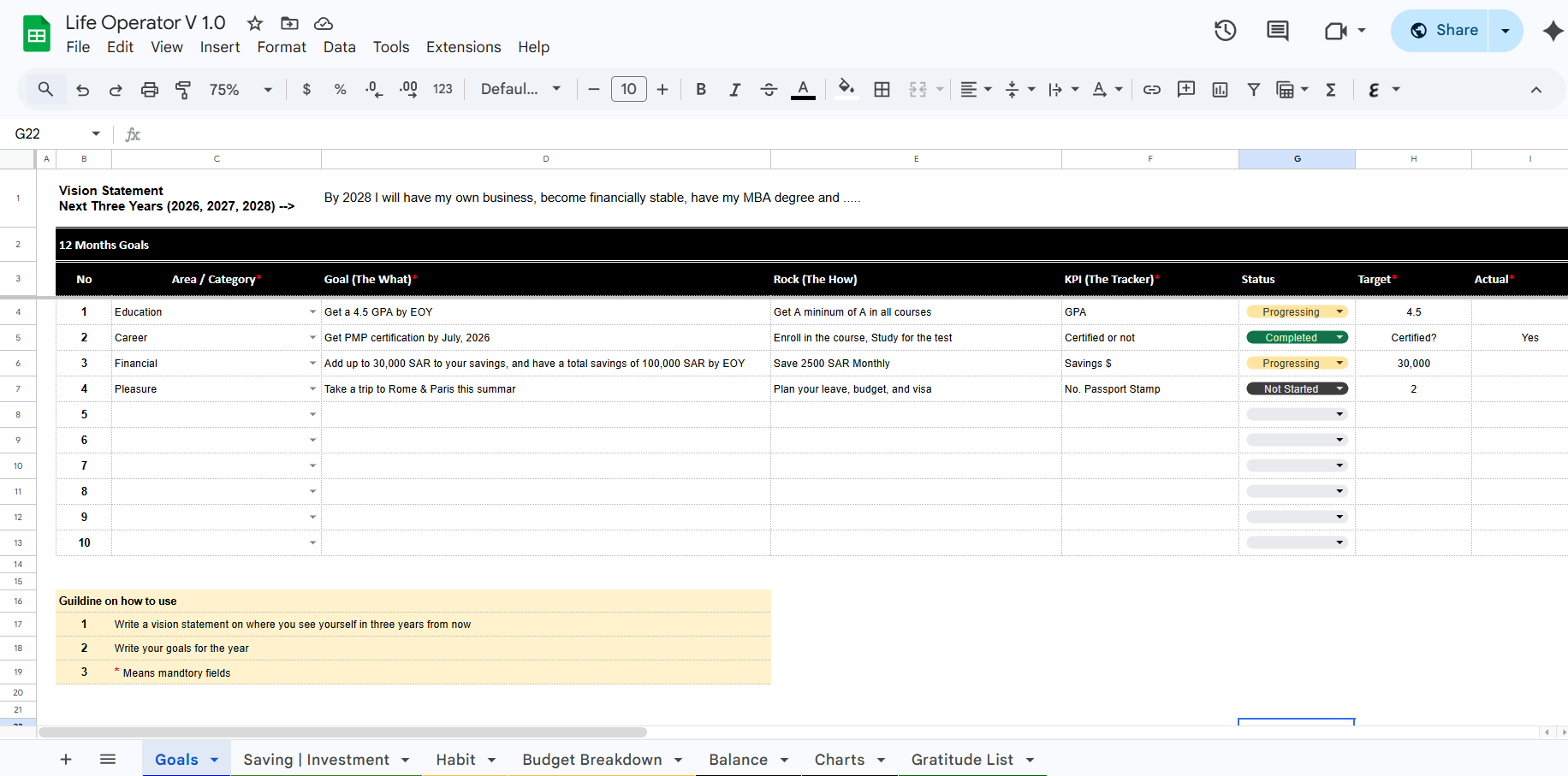Open version history clock icon
Viewport: 1568px width, 776px height.
(x=1225, y=31)
